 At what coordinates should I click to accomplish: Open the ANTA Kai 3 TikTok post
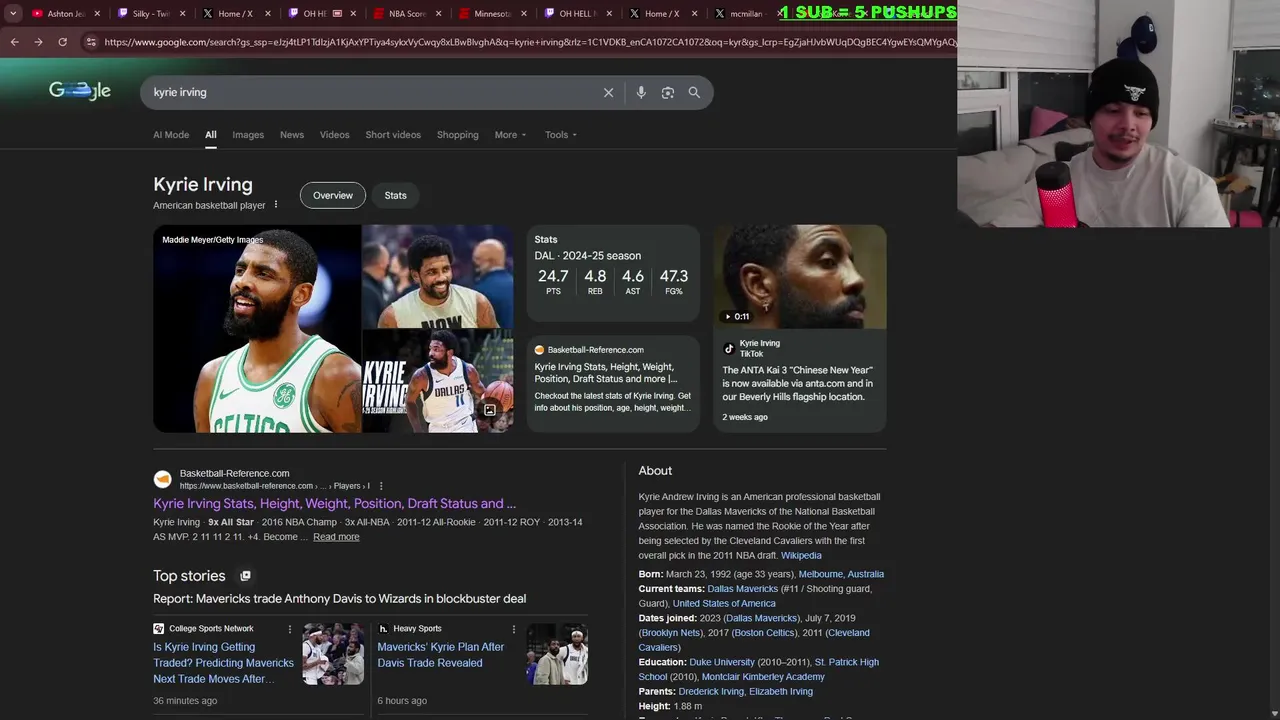(x=798, y=383)
